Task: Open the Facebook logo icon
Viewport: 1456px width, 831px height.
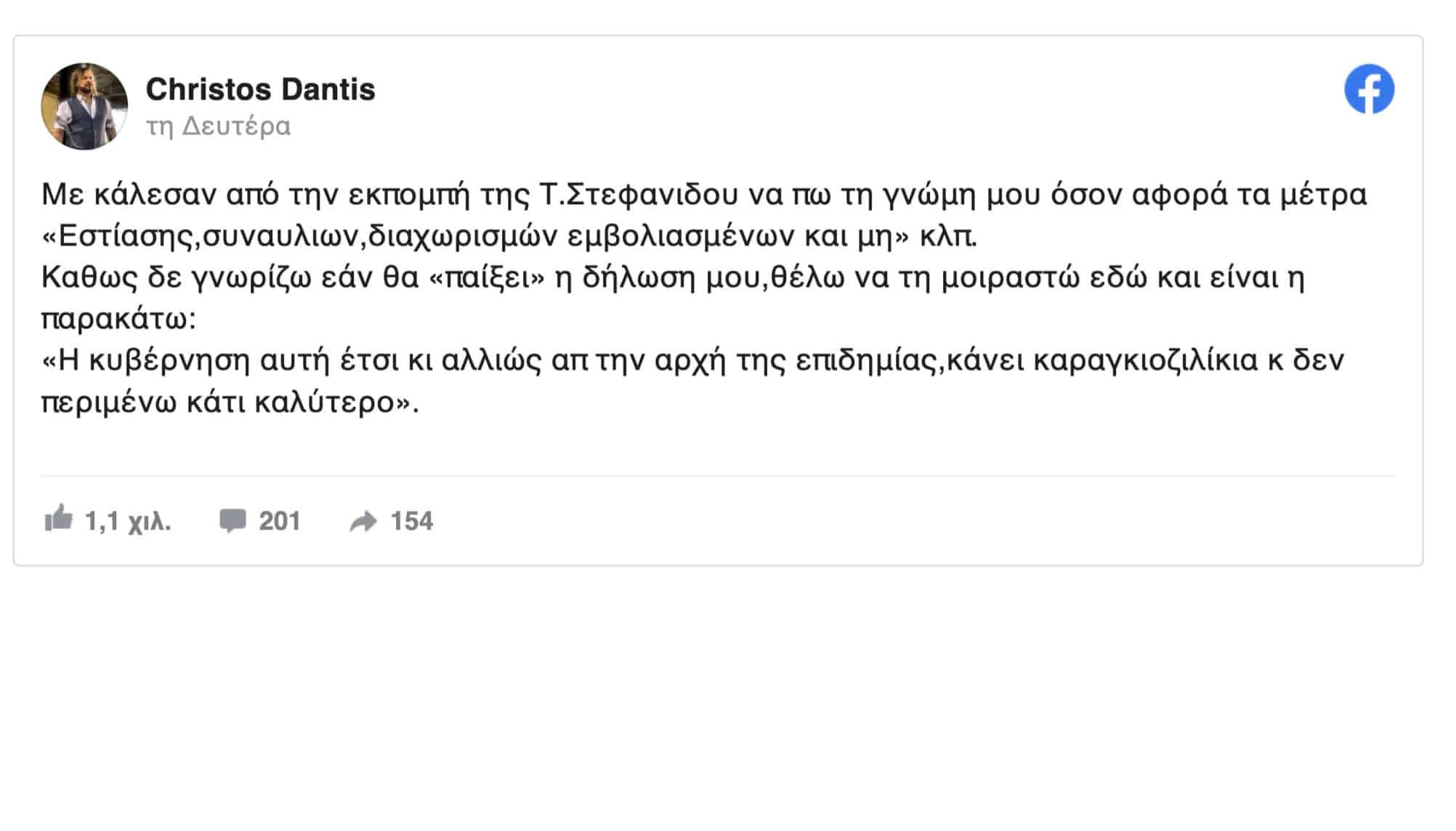Action: (x=1369, y=89)
